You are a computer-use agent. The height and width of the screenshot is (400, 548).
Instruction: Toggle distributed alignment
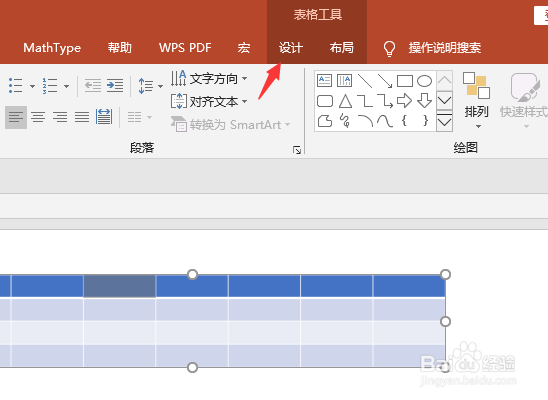pos(104,117)
